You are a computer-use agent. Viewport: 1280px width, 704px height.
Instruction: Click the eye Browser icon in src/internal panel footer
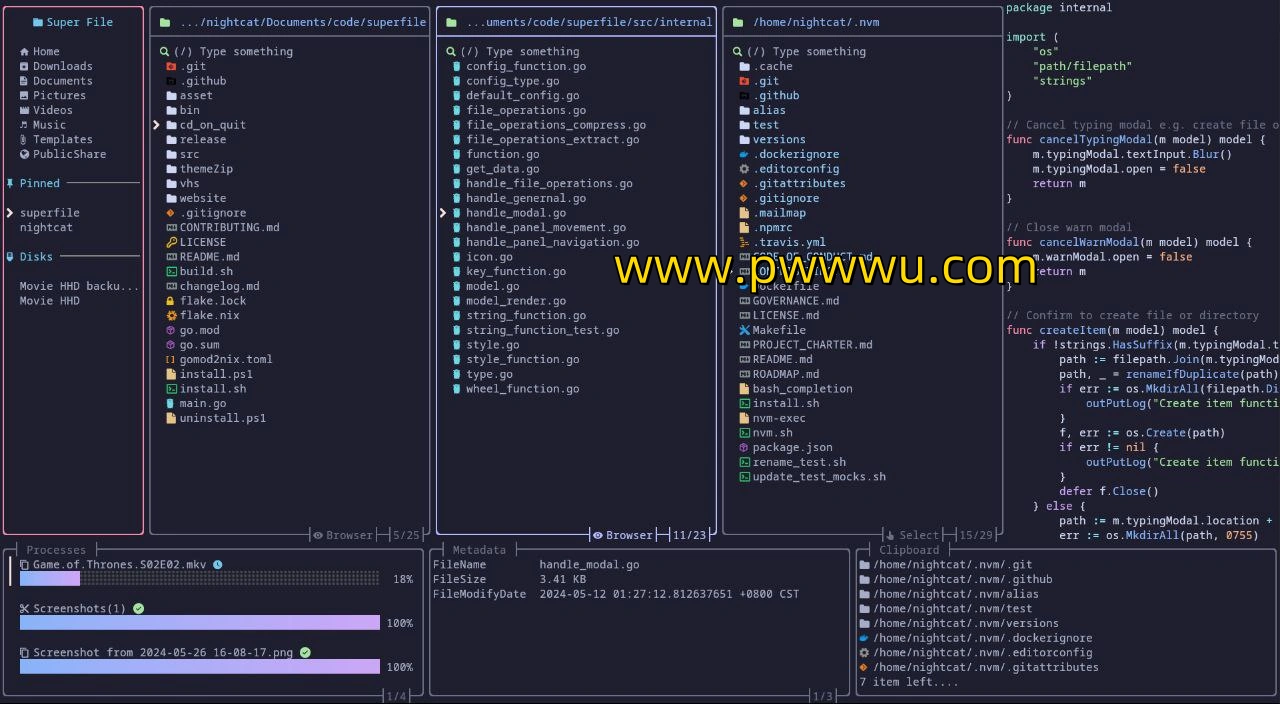pos(597,535)
